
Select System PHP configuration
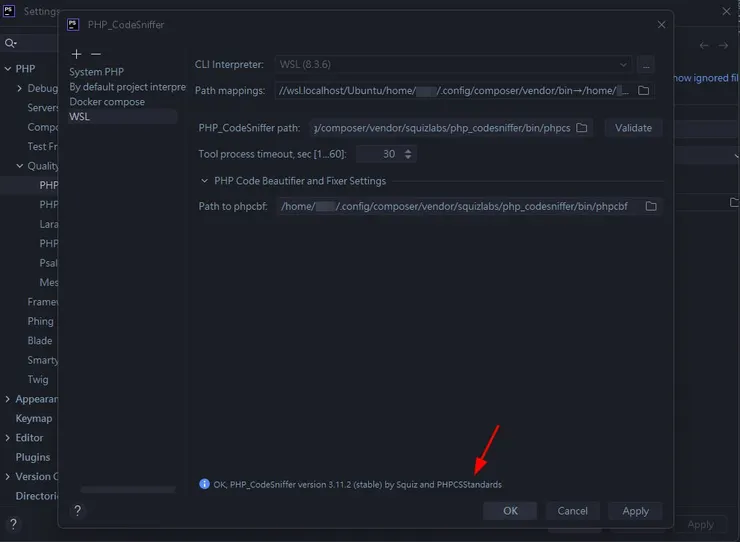click(x=99, y=72)
